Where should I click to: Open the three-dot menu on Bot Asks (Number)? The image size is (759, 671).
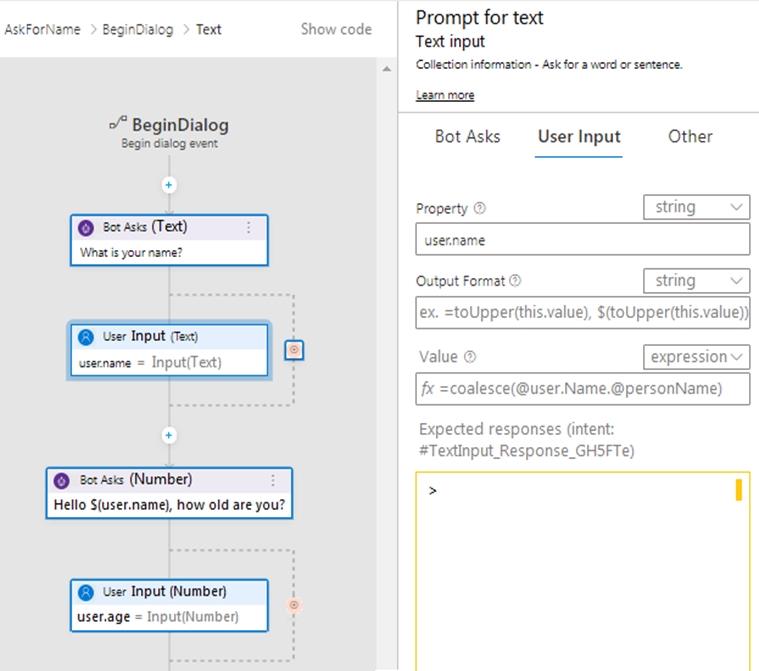pos(273,480)
